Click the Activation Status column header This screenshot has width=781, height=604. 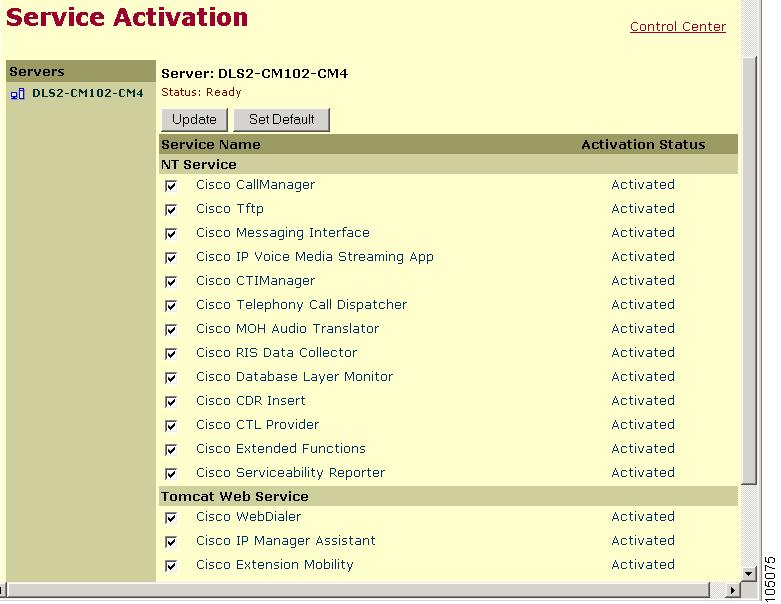click(643, 145)
